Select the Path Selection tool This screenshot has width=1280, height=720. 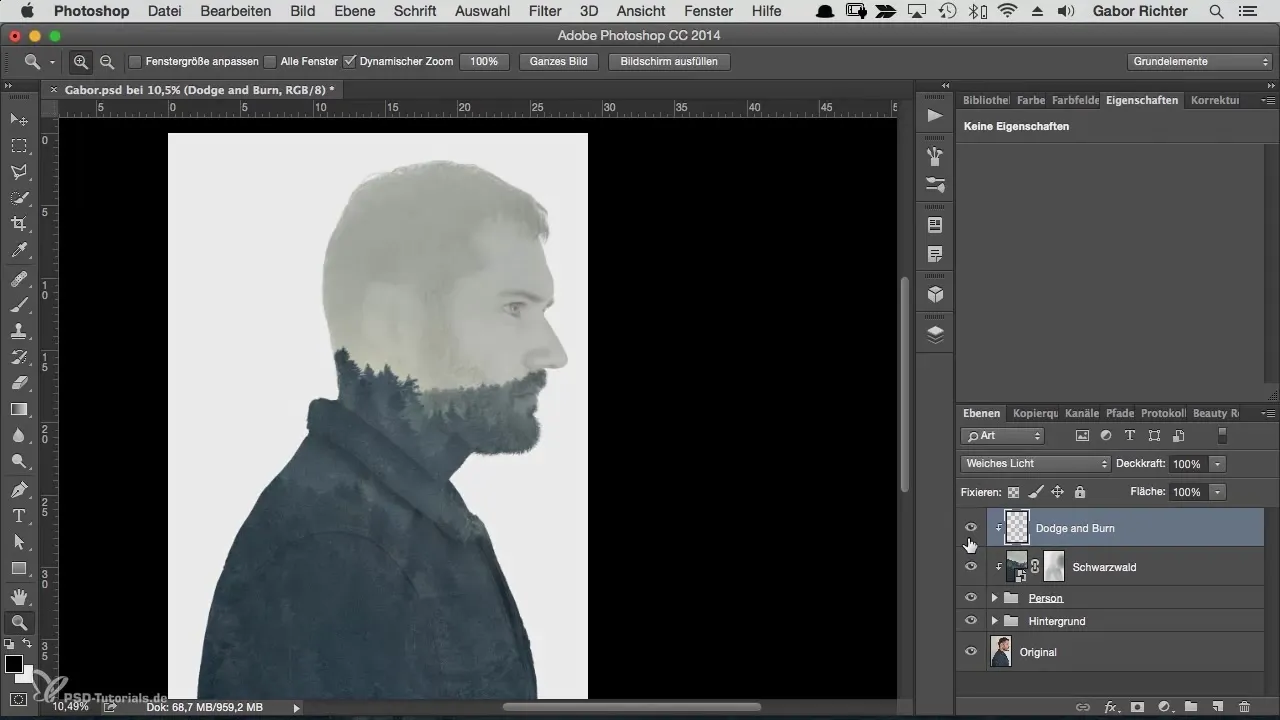(x=19, y=542)
